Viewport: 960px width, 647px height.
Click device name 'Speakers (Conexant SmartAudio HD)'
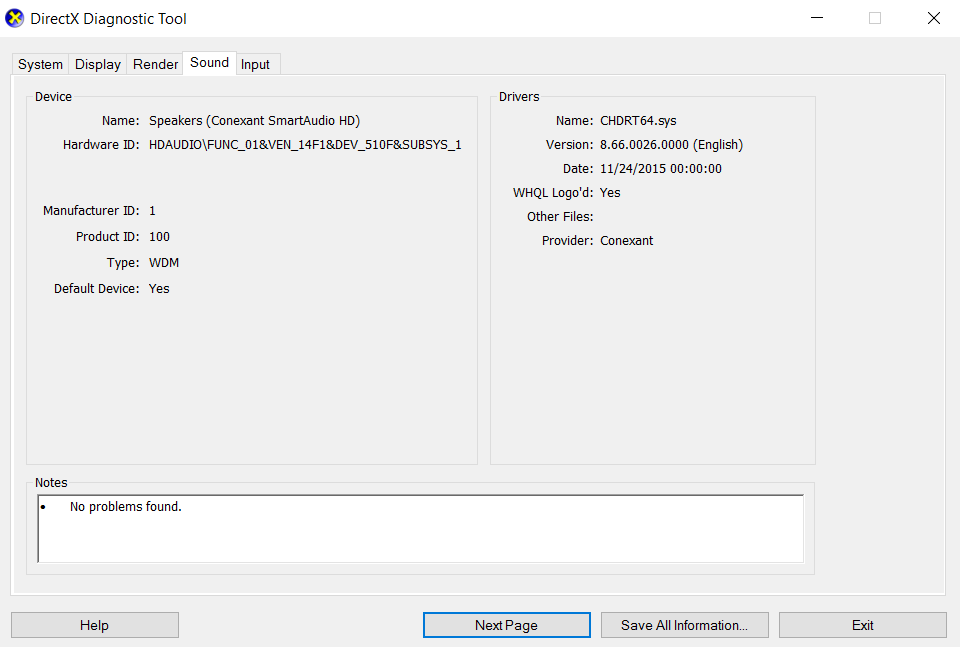(255, 121)
